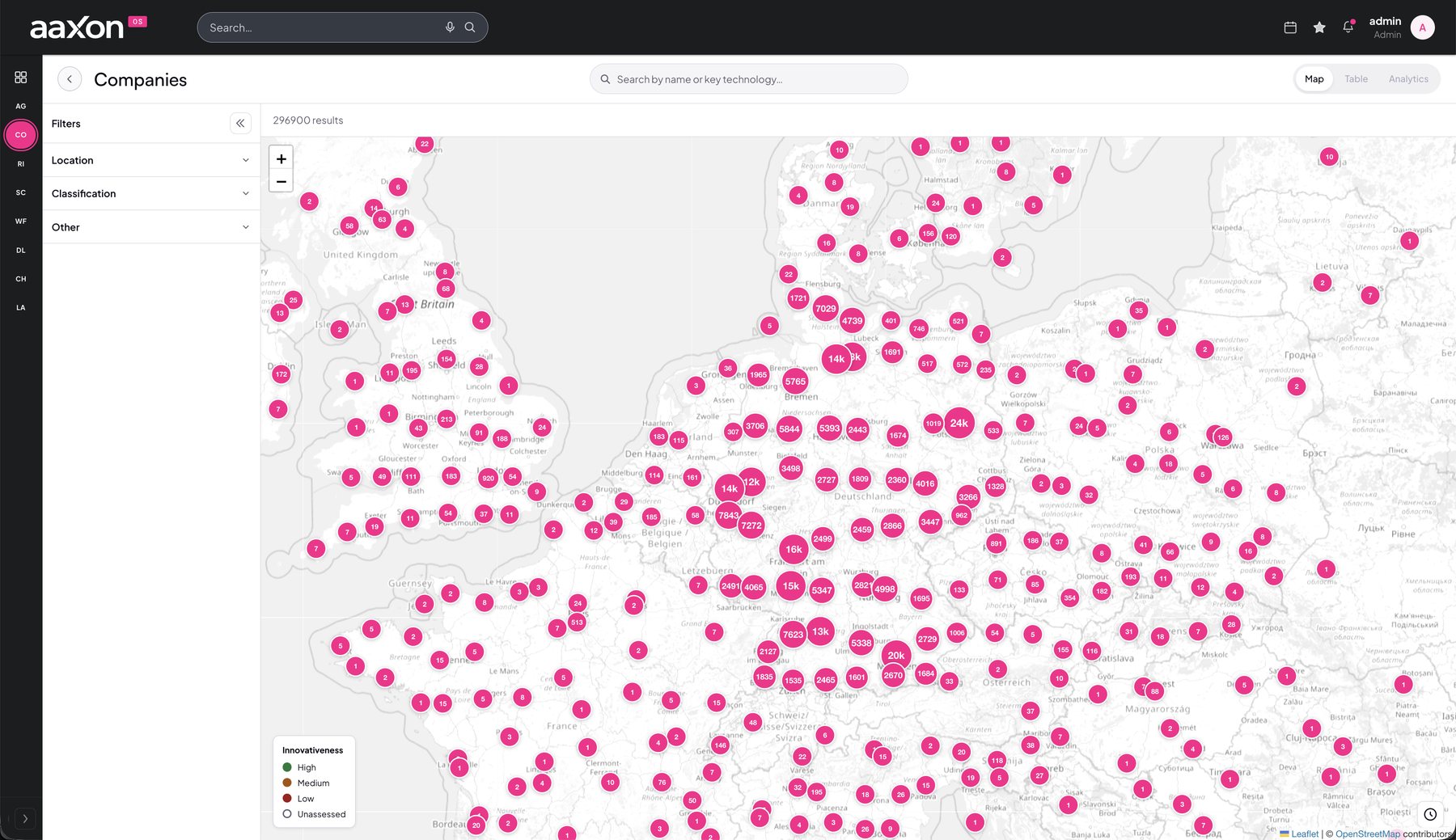Open the DL sidebar module
Screen dimensions: 1456x840
click(21, 251)
